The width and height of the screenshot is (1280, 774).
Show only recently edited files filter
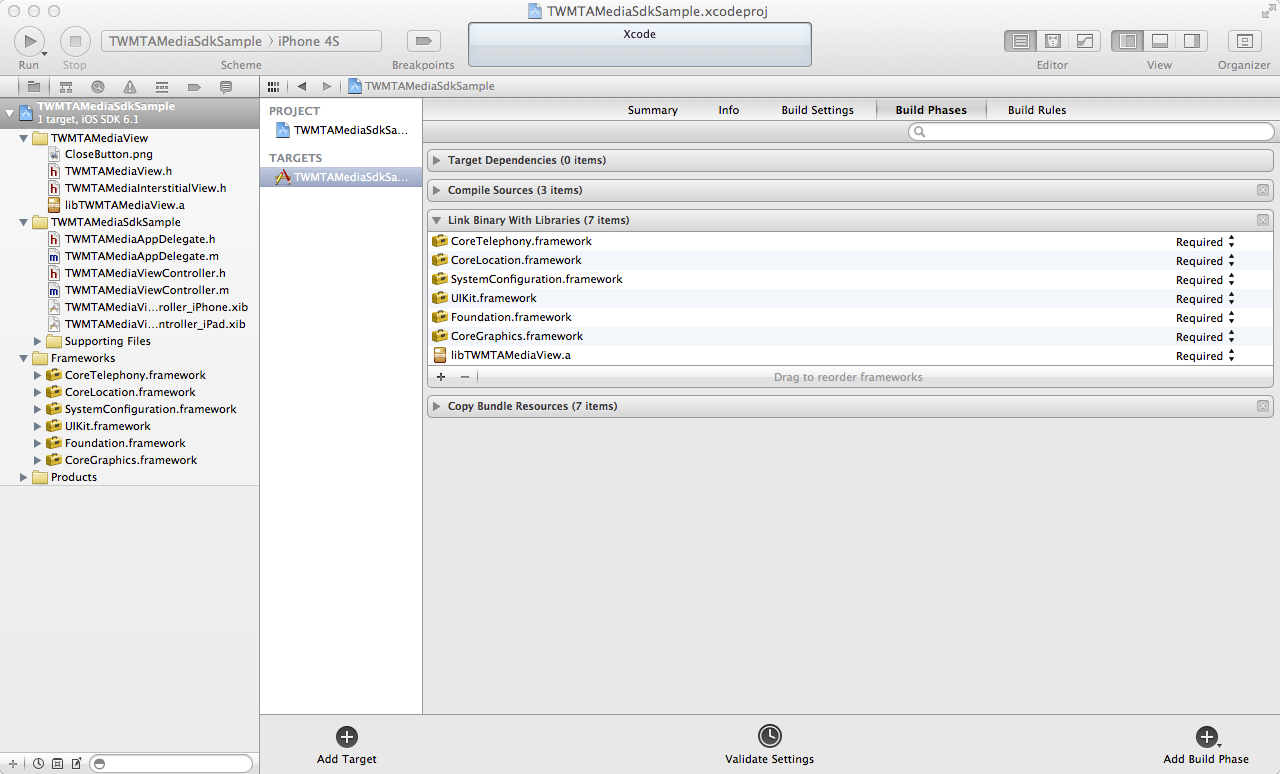[x=38, y=763]
